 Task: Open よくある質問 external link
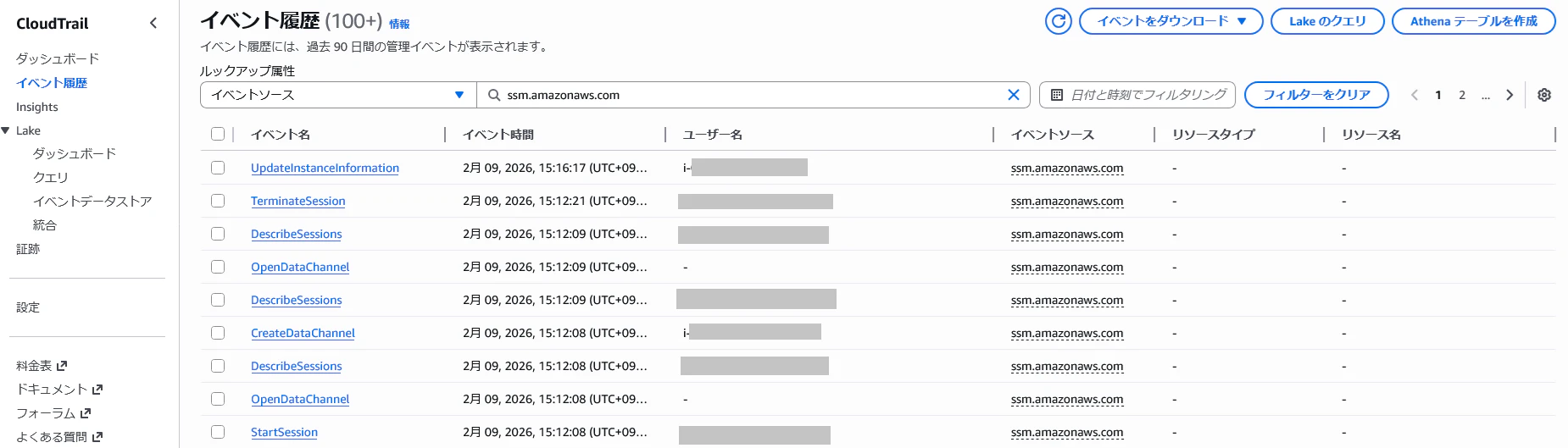pyautogui.click(x=59, y=437)
